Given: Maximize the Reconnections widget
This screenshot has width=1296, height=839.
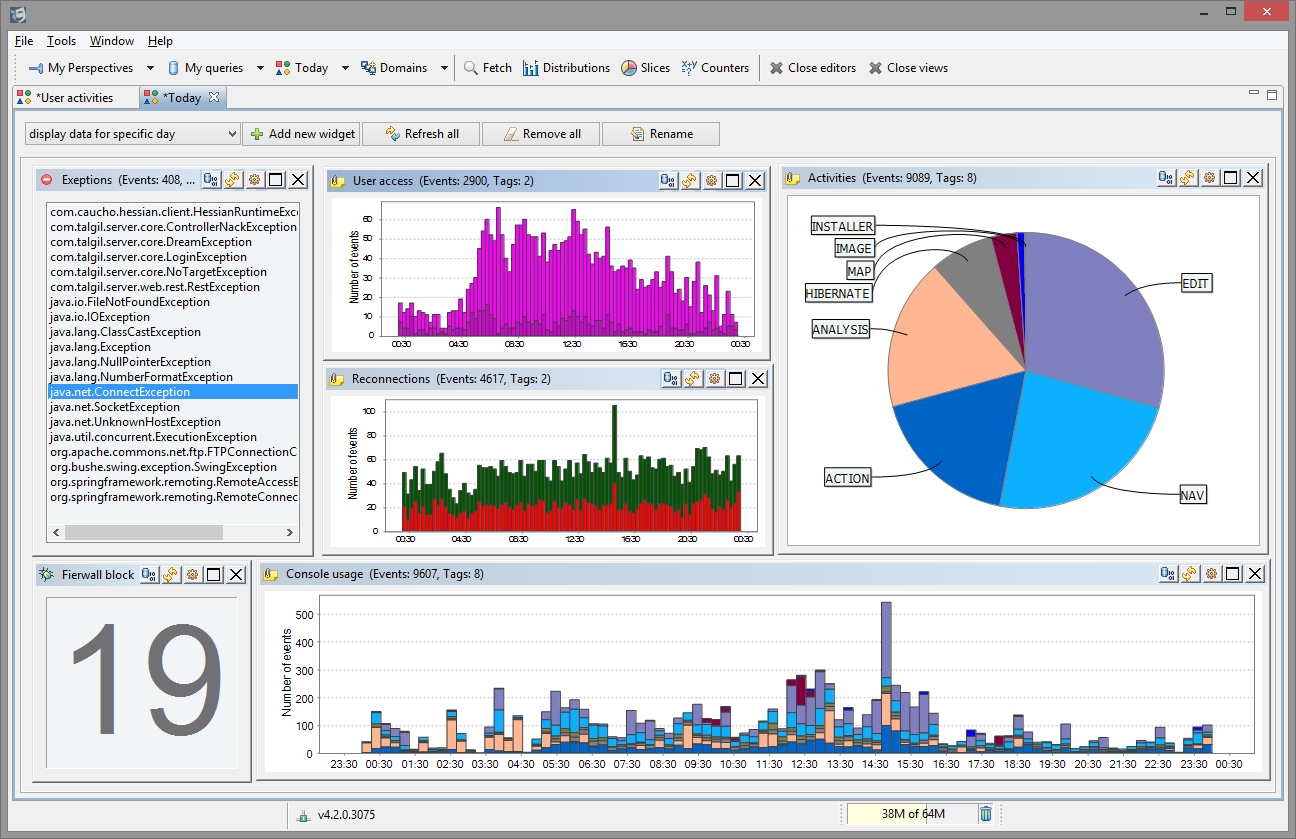Looking at the screenshot, I should point(736,379).
